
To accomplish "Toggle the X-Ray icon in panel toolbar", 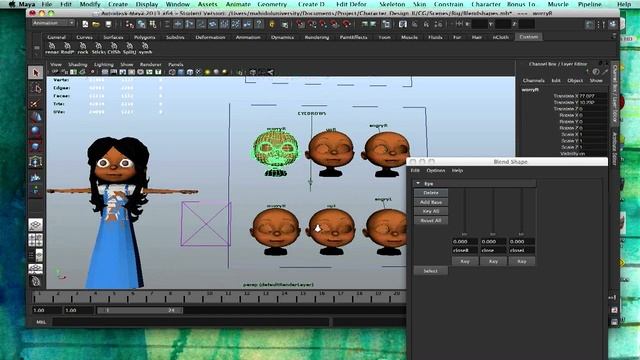I will pyautogui.click(x=253, y=72).
